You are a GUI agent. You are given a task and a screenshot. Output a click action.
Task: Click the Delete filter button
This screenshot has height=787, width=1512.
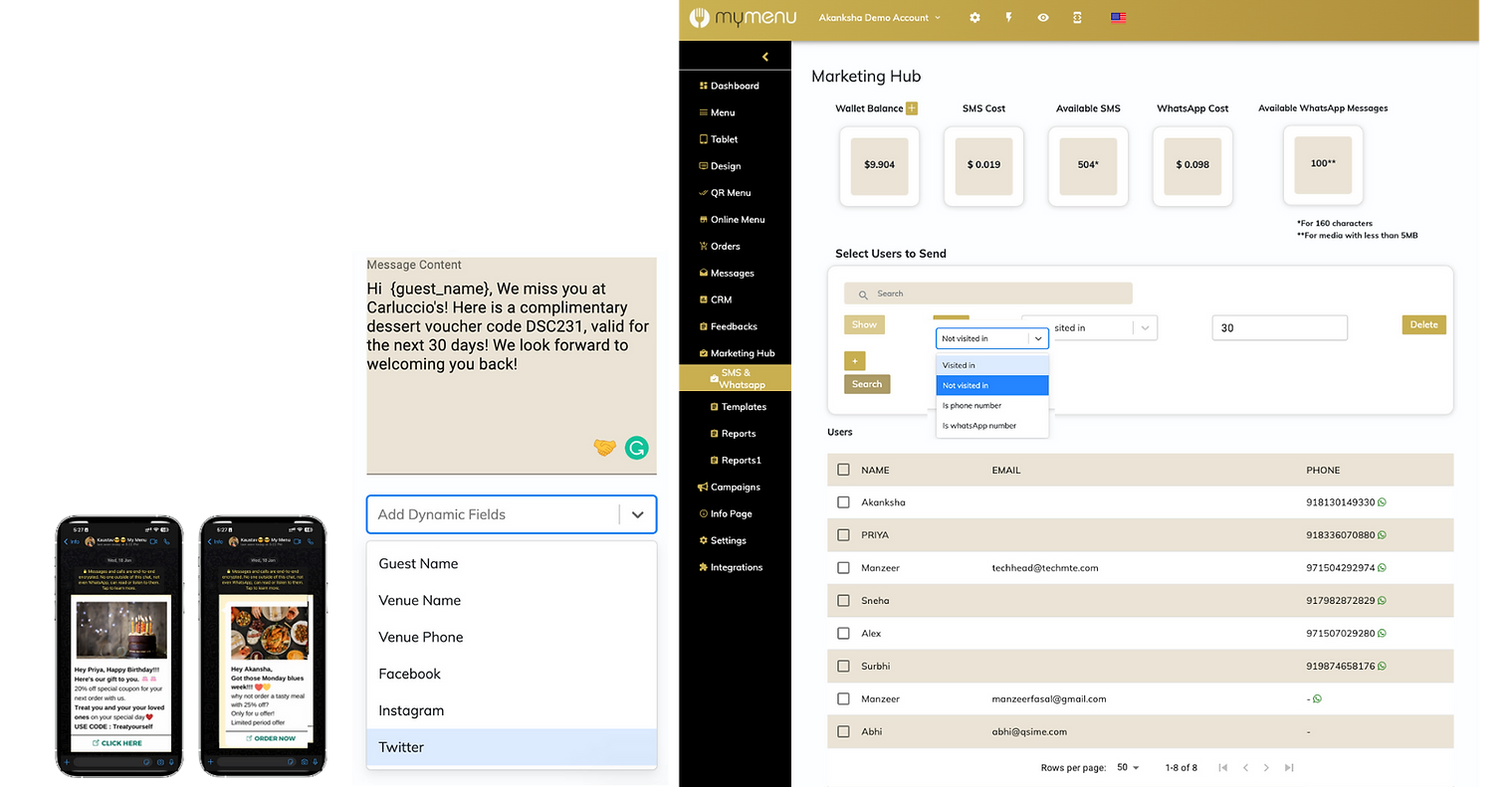click(x=1423, y=324)
